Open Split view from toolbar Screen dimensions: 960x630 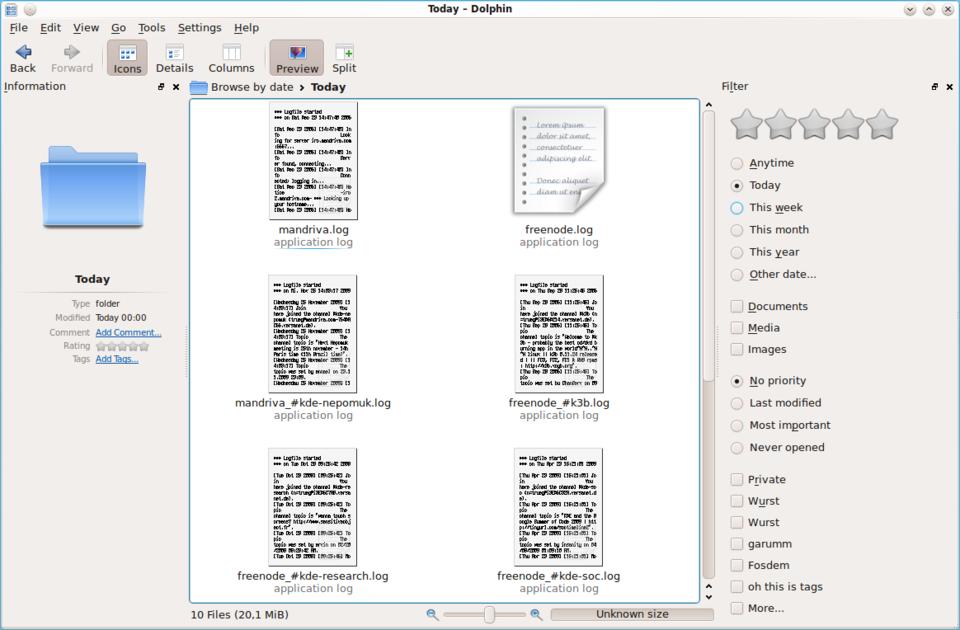(344, 53)
